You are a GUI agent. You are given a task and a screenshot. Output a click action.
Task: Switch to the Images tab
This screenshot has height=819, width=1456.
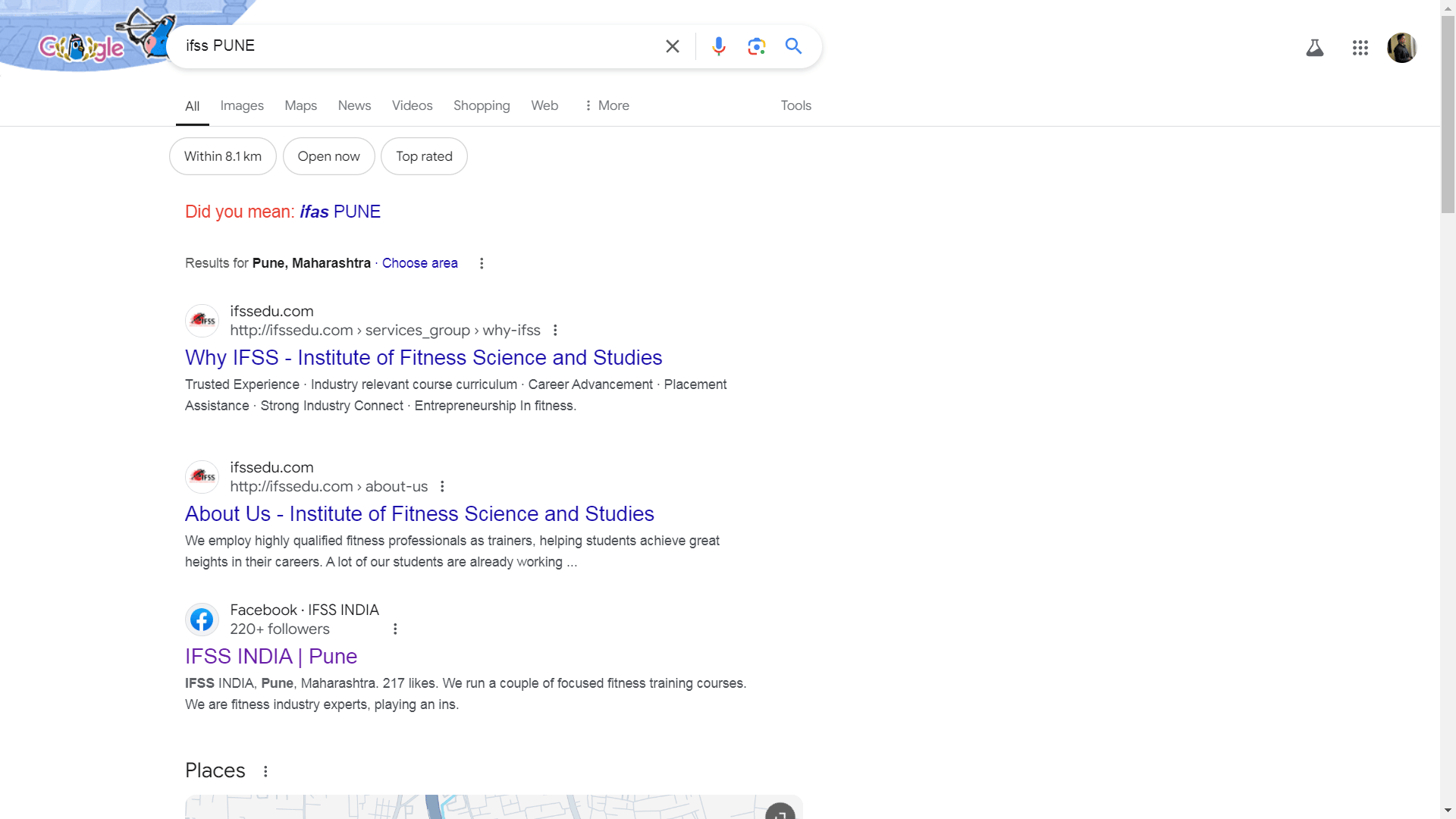point(242,105)
